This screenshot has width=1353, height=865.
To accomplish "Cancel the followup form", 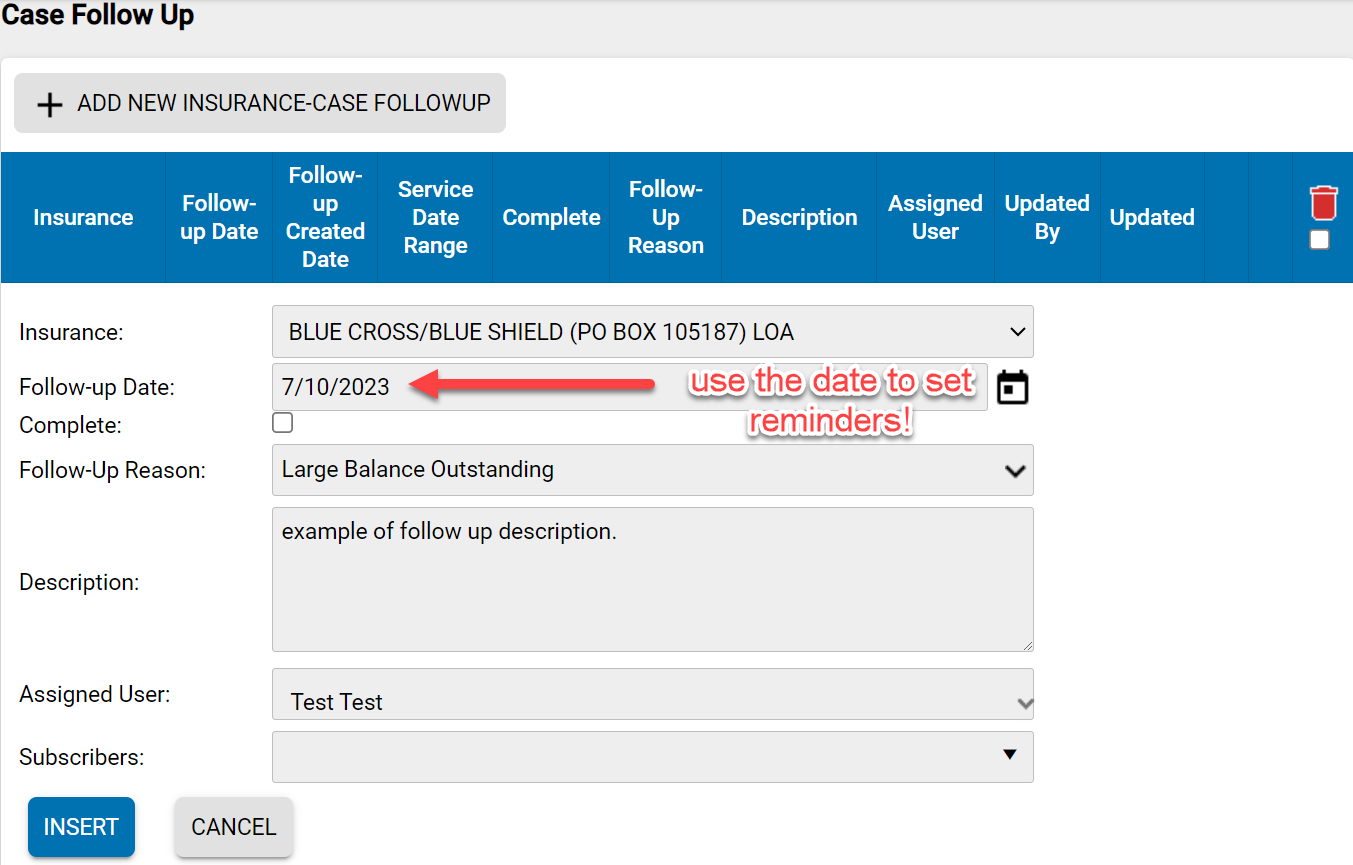I will (233, 827).
